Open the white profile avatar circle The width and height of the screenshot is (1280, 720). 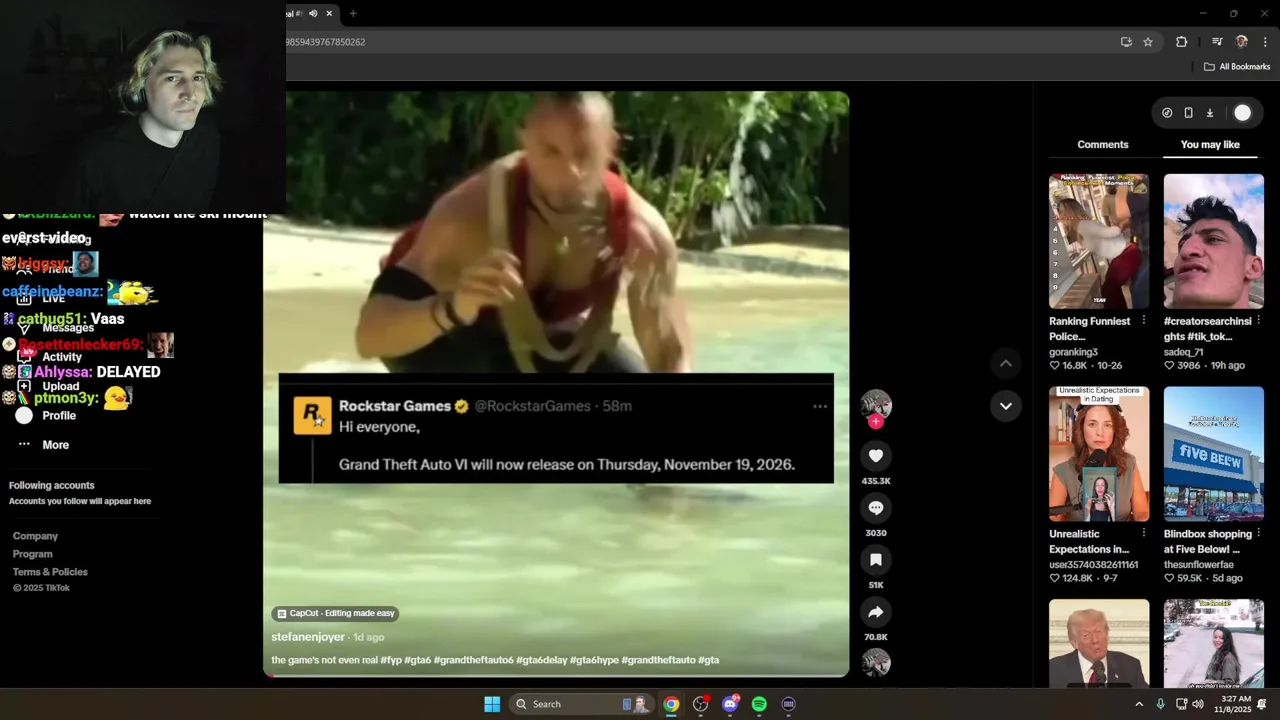click(x=1242, y=113)
